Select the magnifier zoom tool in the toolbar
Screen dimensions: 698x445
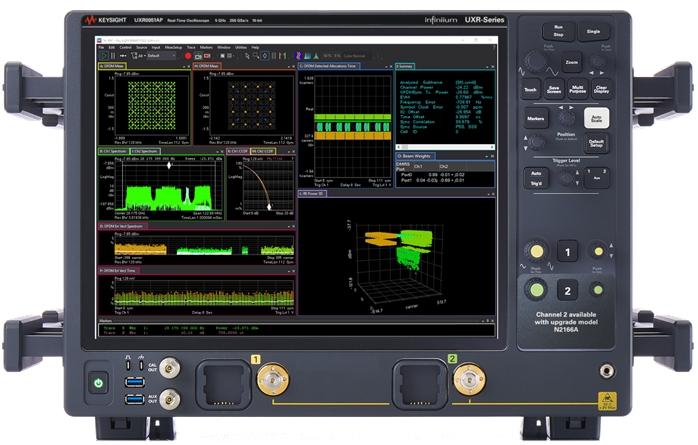[256, 56]
